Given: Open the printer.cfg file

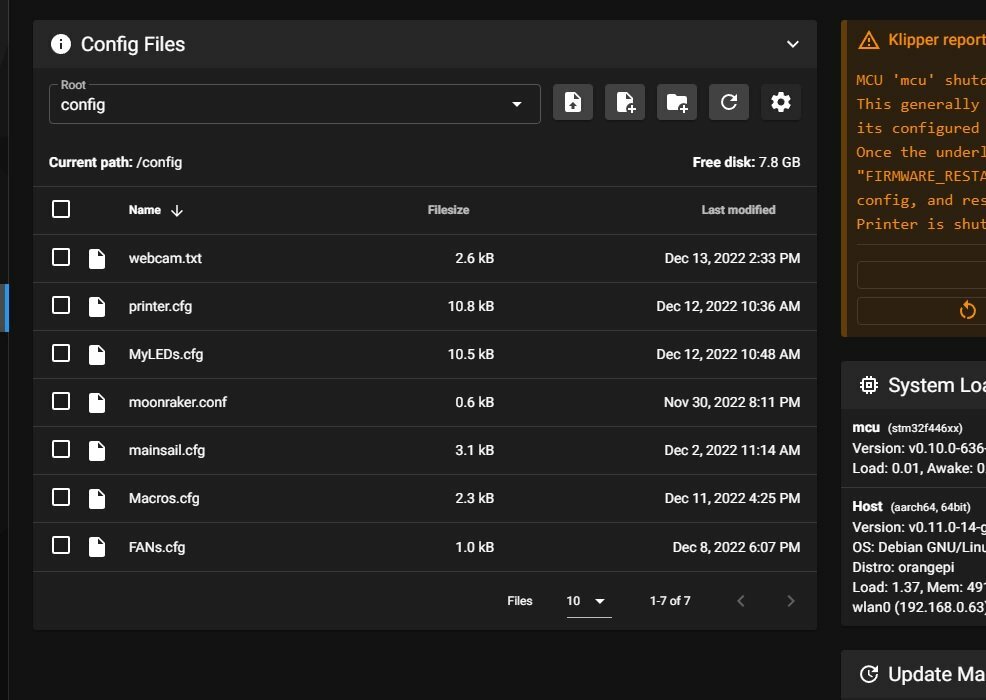Looking at the screenshot, I should click(x=160, y=306).
